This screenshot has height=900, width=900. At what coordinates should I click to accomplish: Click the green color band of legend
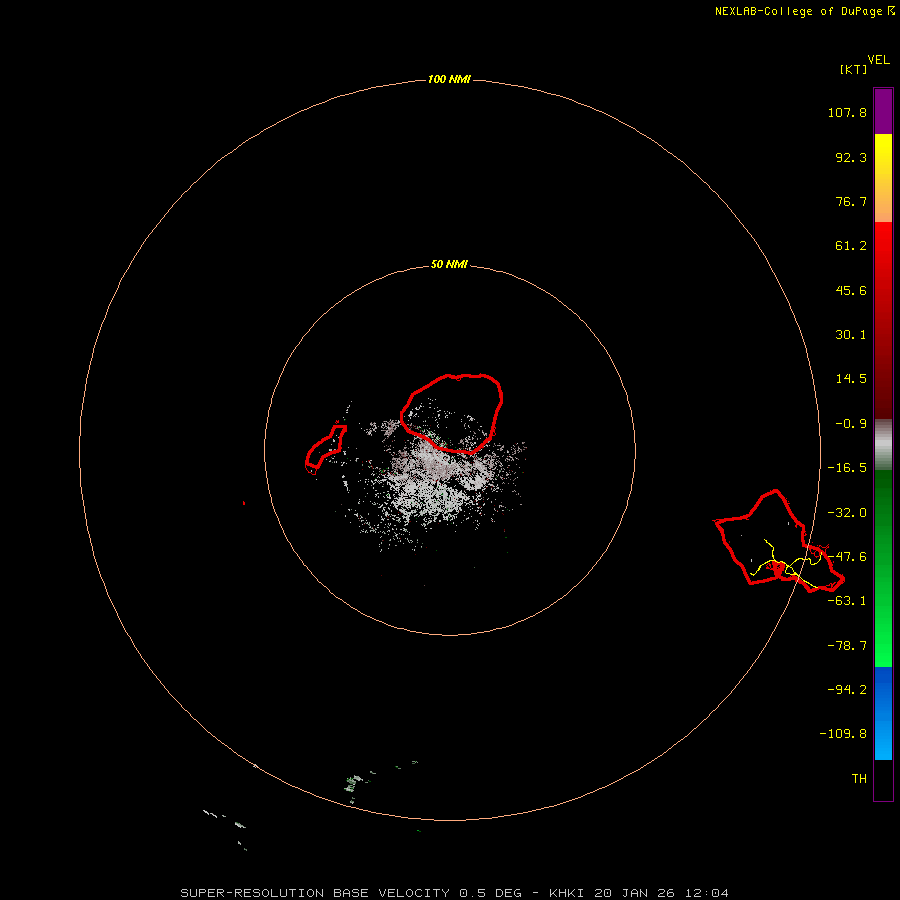click(x=883, y=568)
